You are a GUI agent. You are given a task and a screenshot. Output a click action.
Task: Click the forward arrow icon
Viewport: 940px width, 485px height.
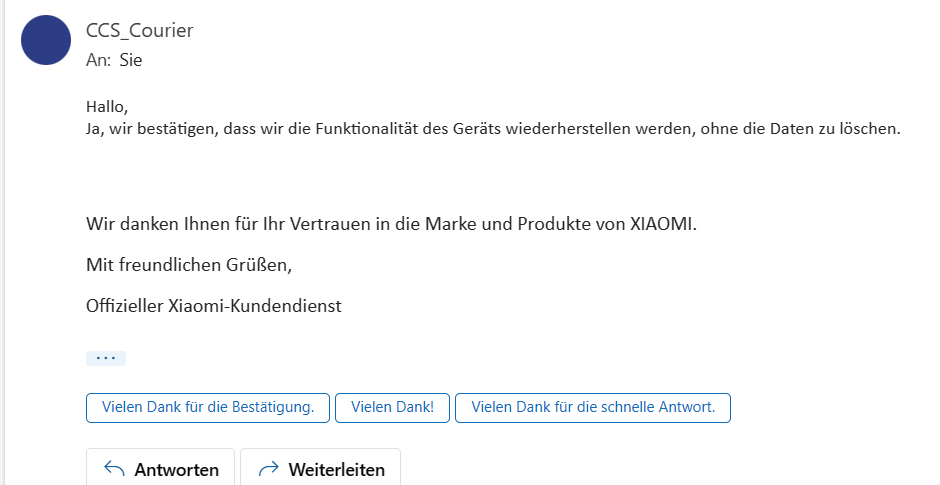tap(268, 469)
